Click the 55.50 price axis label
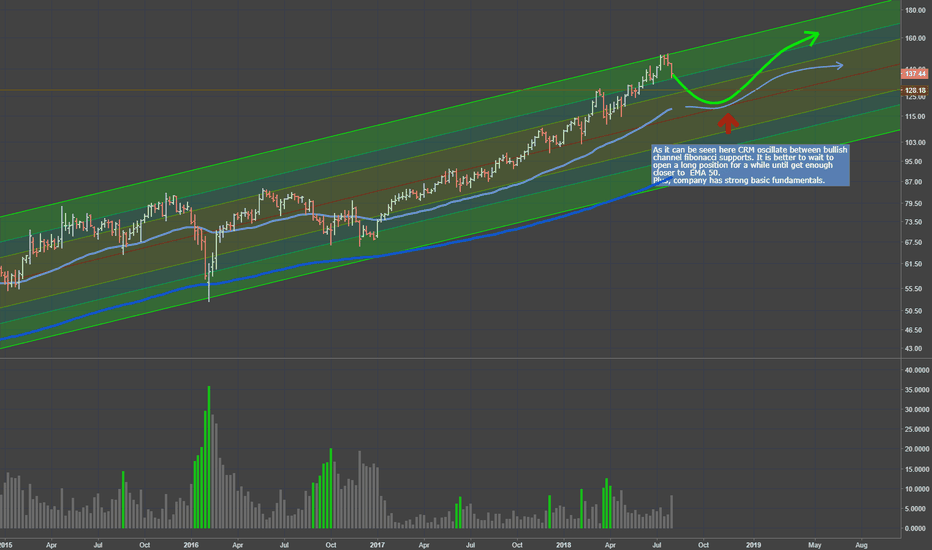The width and height of the screenshot is (932, 550). point(915,289)
